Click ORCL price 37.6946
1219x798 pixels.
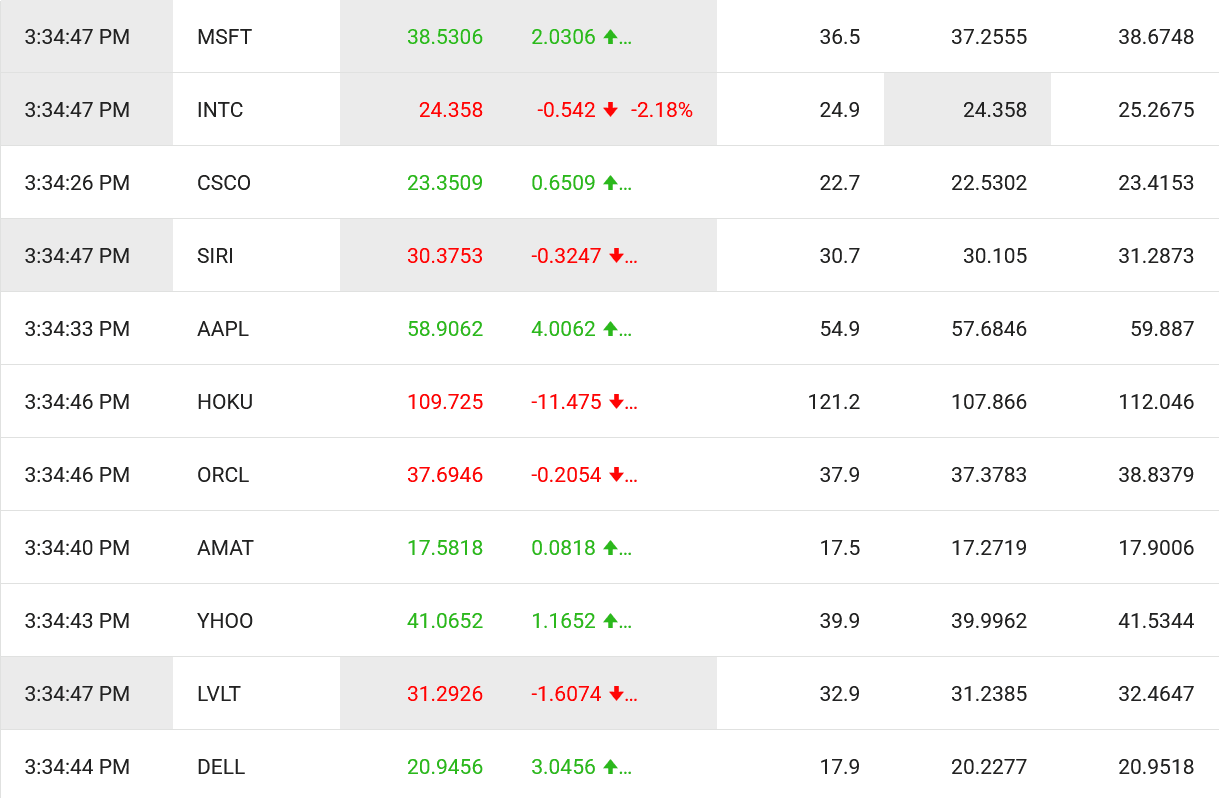(x=445, y=475)
